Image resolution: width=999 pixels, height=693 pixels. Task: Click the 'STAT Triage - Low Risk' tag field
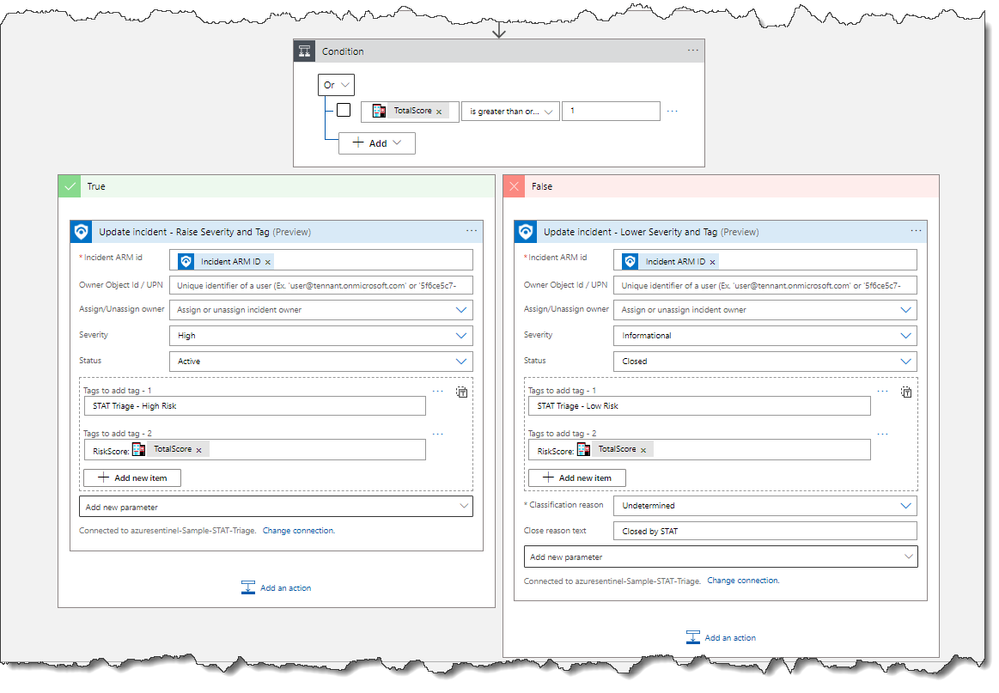(x=699, y=406)
